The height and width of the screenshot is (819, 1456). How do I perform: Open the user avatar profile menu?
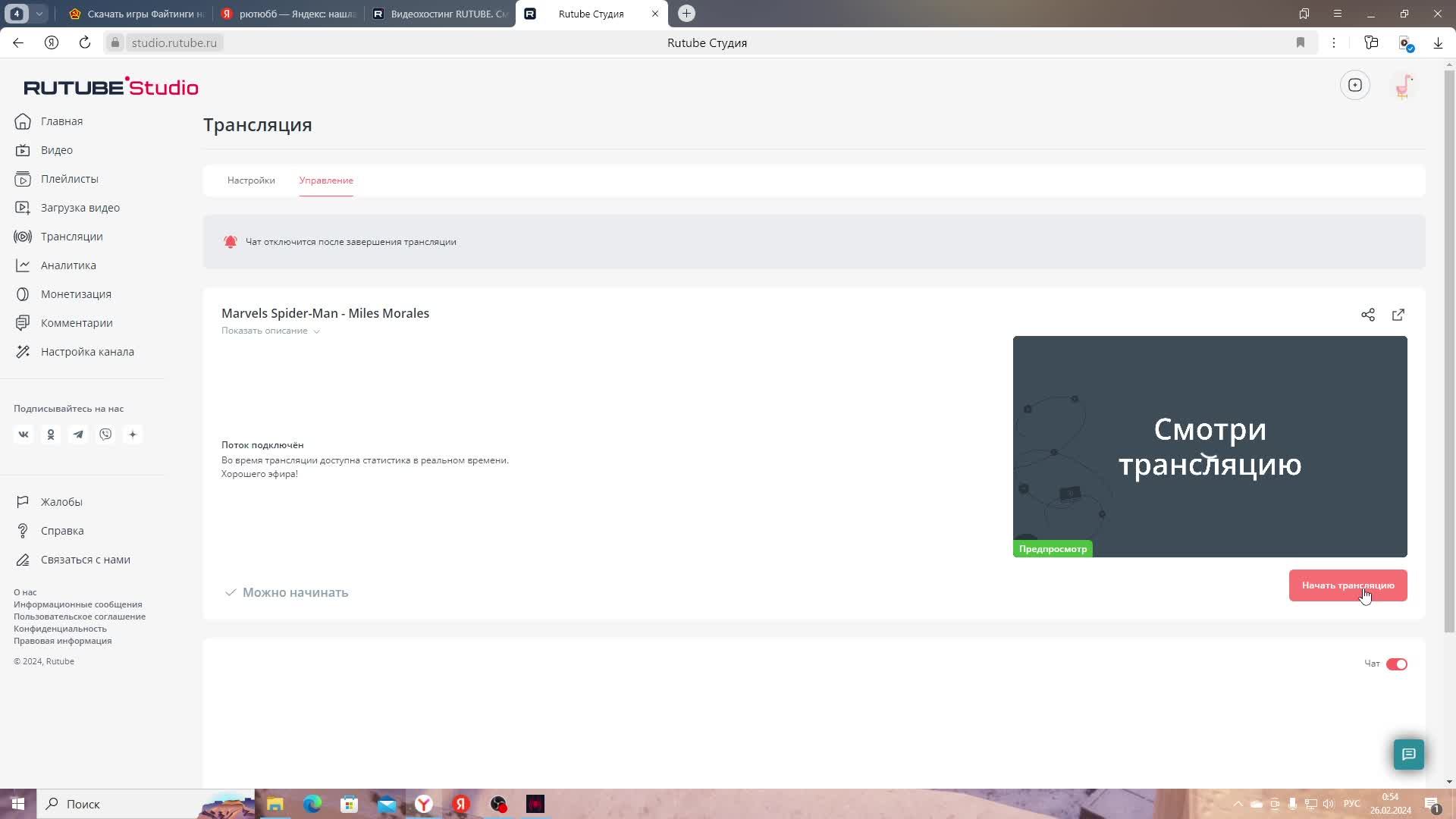pos(1404,86)
